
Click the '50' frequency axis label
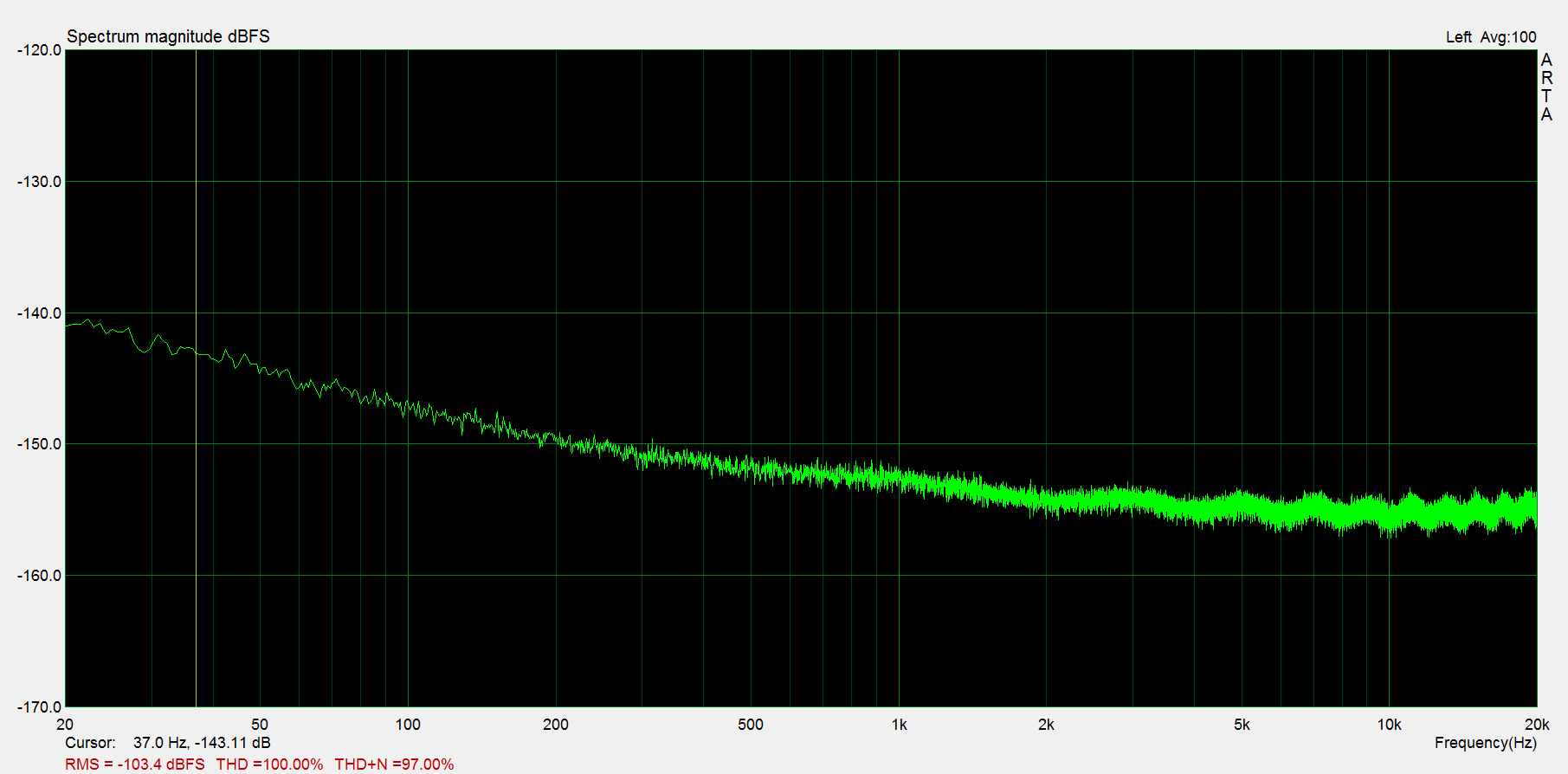click(260, 725)
